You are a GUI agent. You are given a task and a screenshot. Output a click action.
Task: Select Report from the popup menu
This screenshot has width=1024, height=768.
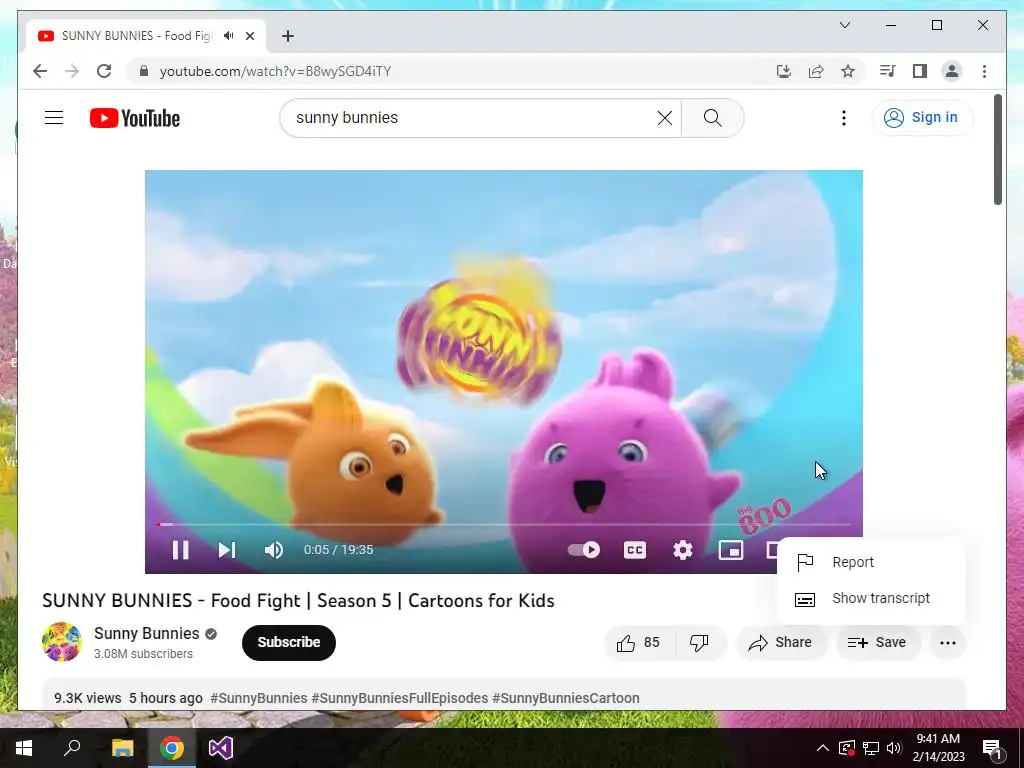click(871, 562)
